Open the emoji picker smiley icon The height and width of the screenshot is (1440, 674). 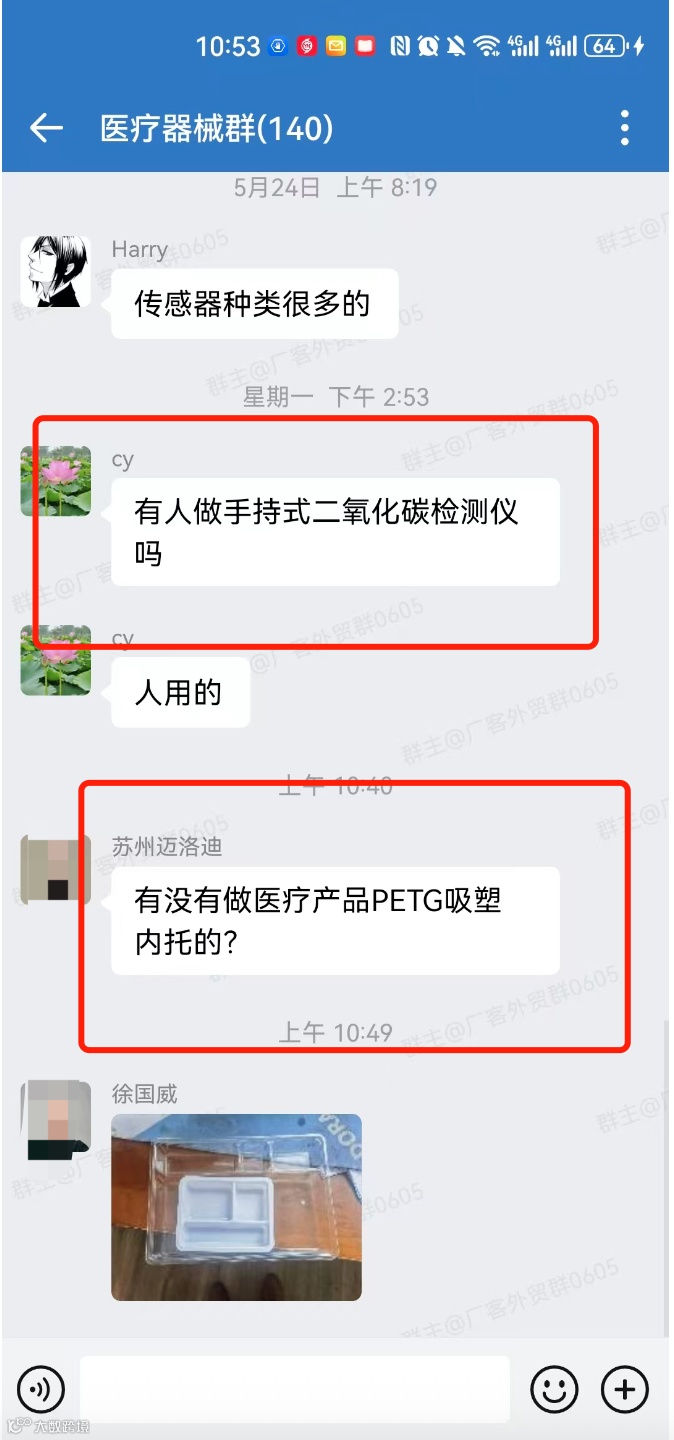[x=554, y=1389]
